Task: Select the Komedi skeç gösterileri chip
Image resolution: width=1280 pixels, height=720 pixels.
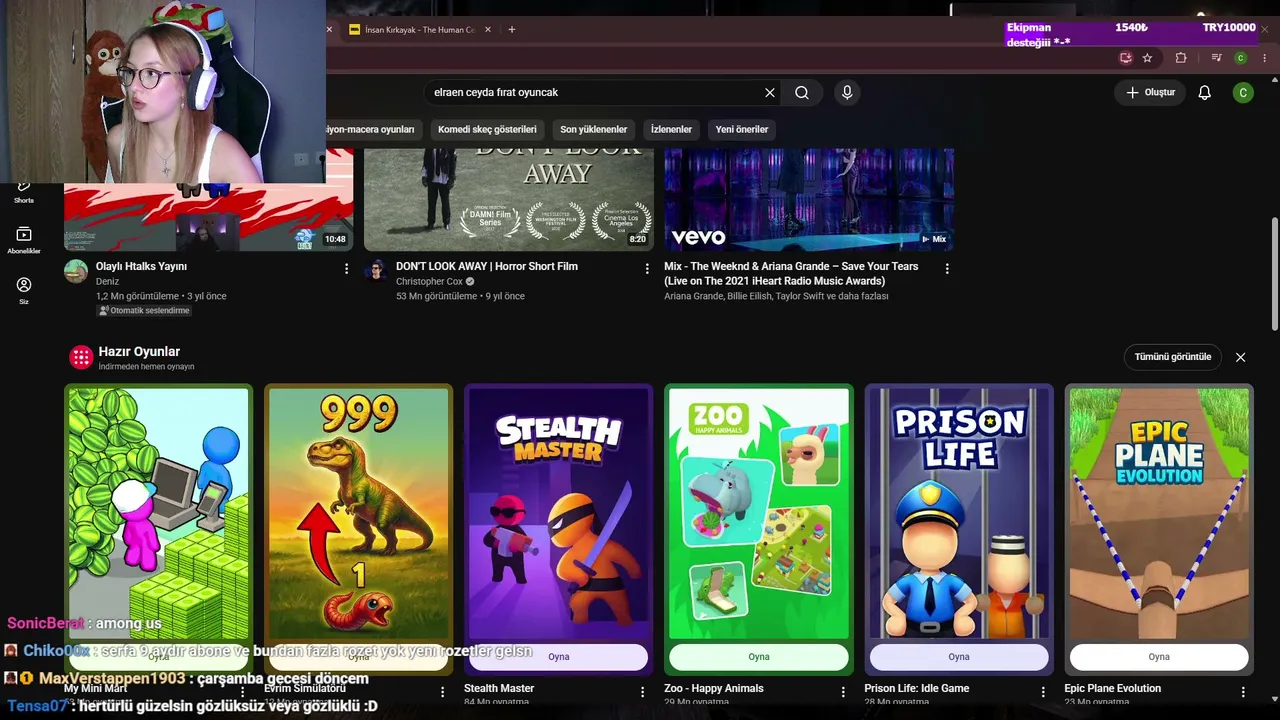Action: tap(487, 129)
